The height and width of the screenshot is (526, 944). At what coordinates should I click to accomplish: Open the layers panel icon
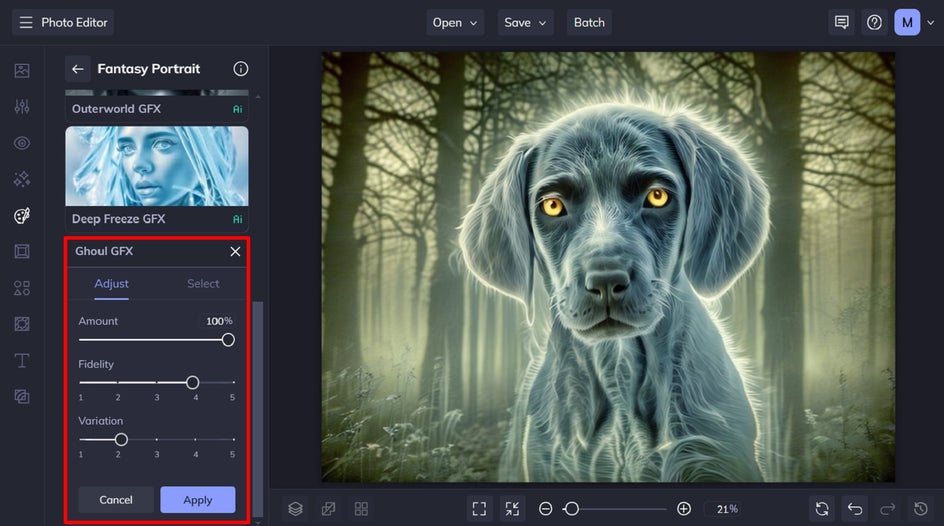pyautogui.click(x=295, y=509)
